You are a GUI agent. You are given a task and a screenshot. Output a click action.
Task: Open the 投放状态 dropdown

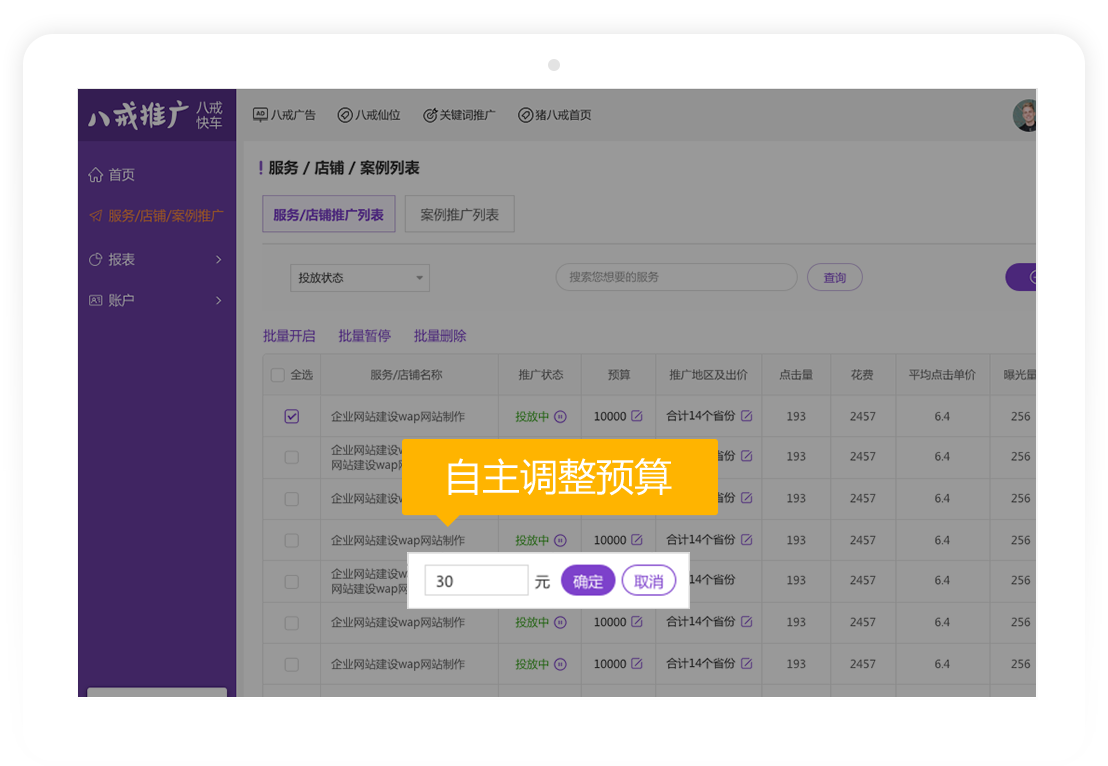360,278
